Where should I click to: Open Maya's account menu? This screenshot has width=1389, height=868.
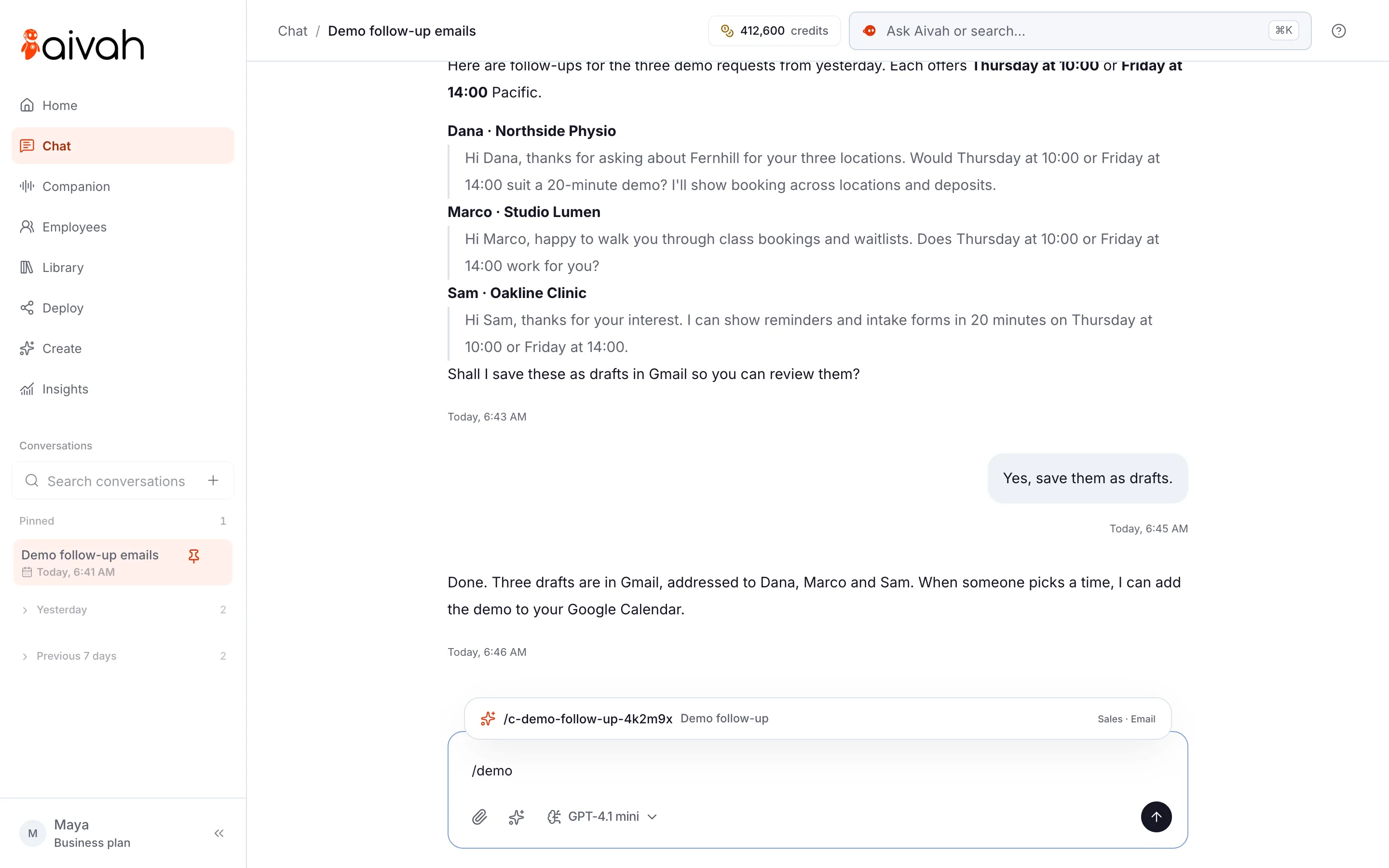pyautogui.click(x=76, y=833)
